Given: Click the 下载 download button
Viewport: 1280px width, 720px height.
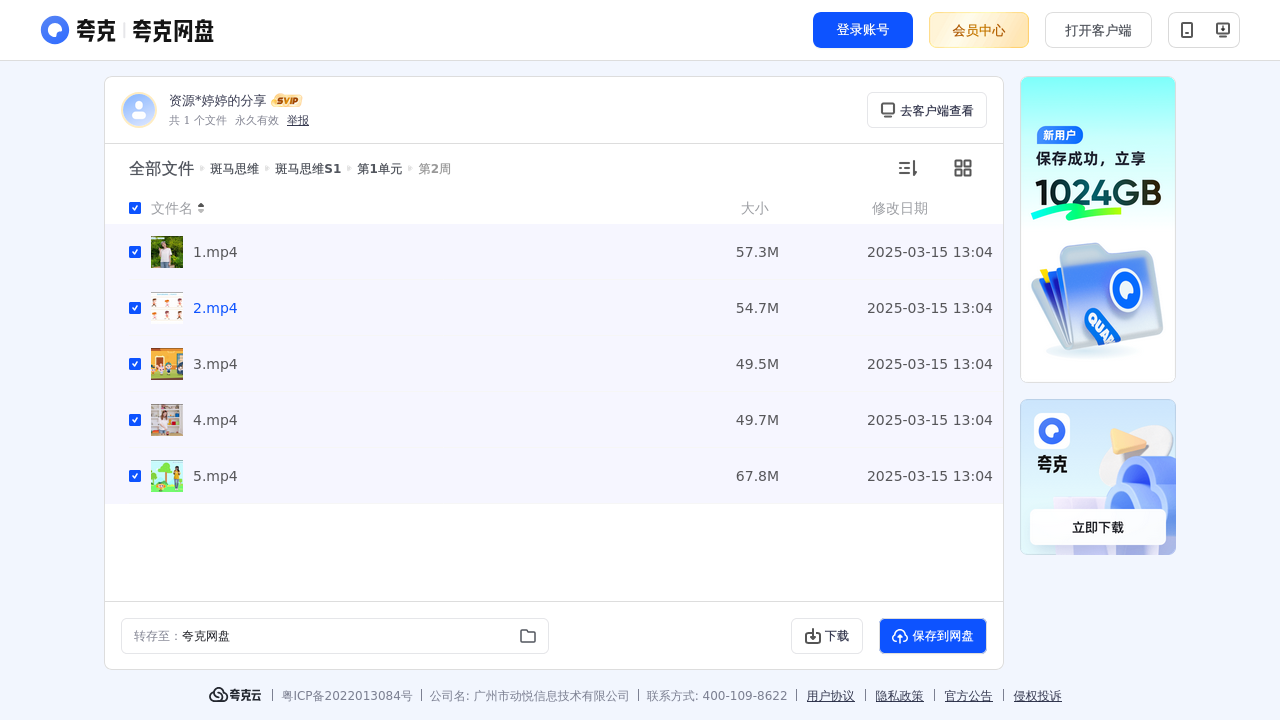Looking at the screenshot, I should click(x=827, y=636).
